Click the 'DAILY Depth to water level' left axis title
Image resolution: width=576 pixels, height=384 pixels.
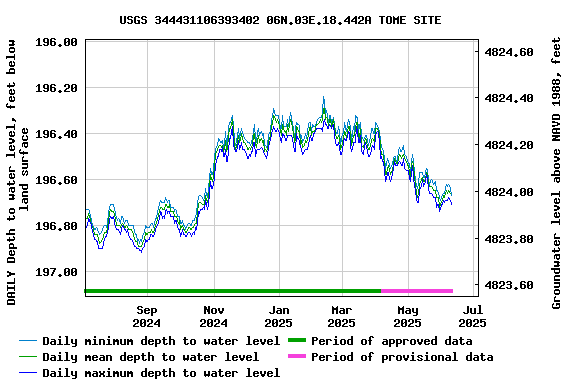17,172
